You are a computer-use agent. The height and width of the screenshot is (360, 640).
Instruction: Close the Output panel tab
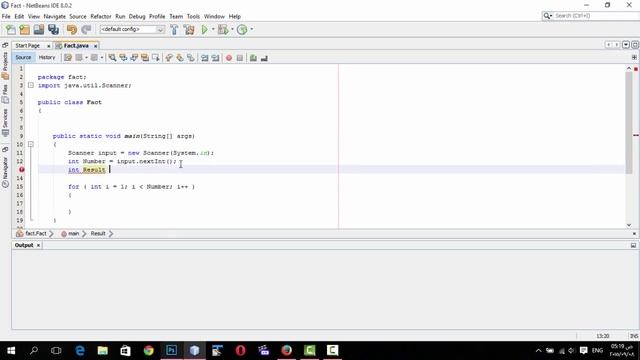38,245
